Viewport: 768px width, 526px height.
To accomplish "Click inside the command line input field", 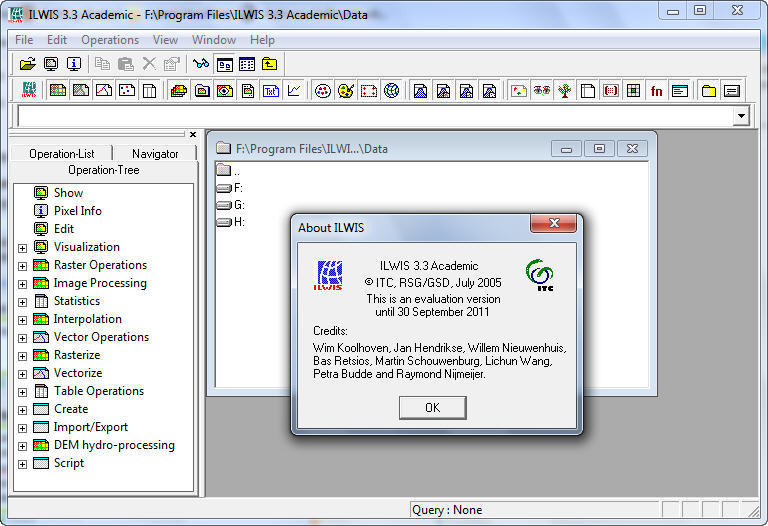I will coord(375,116).
